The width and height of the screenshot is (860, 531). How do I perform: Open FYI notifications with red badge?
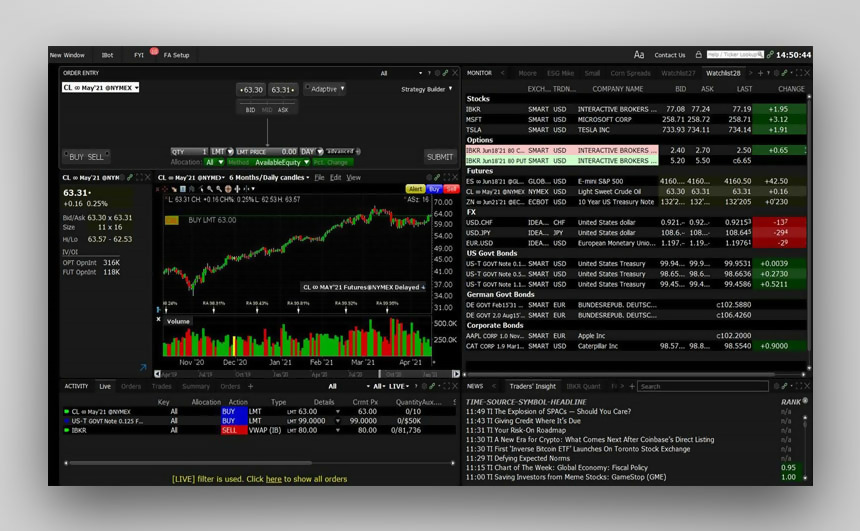(138, 55)
